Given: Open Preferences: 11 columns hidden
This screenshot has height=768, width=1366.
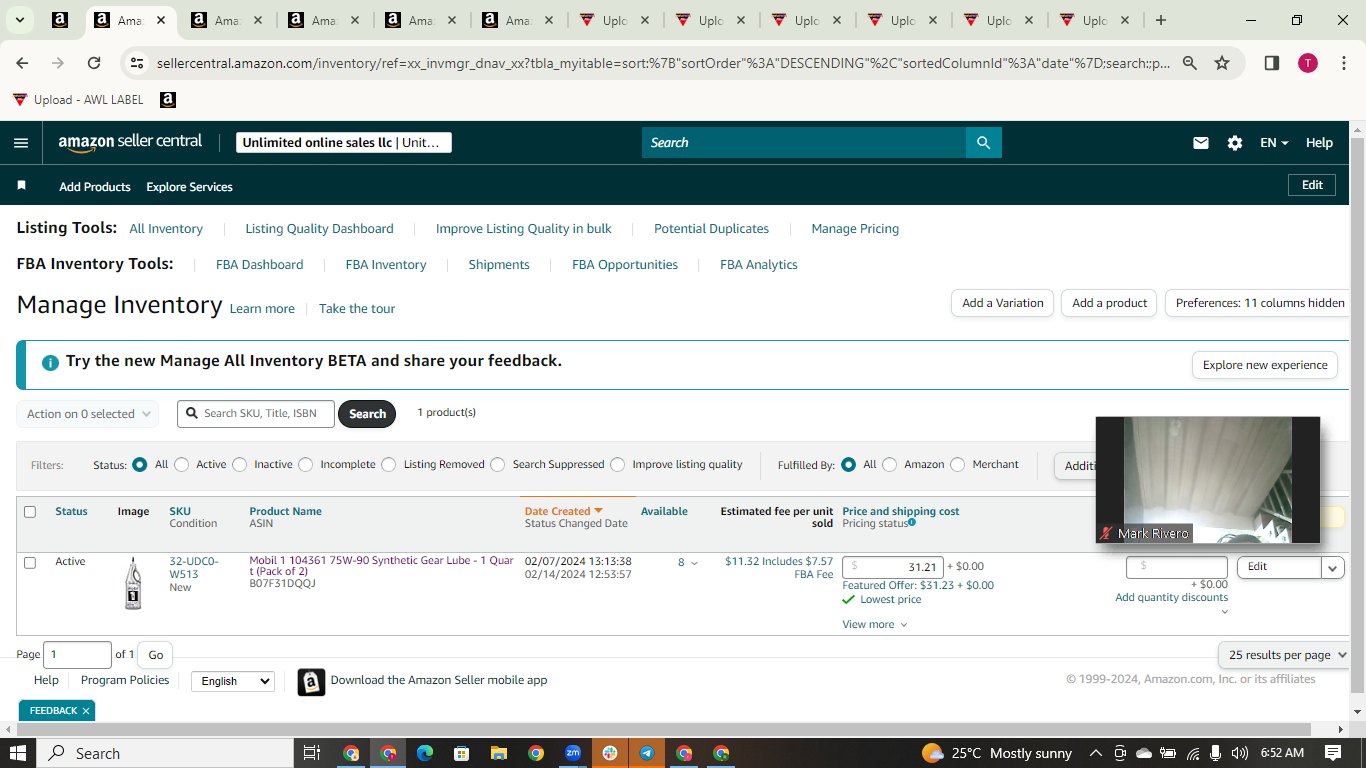Looking at the screenshot, I should [x=1259, y=303].
